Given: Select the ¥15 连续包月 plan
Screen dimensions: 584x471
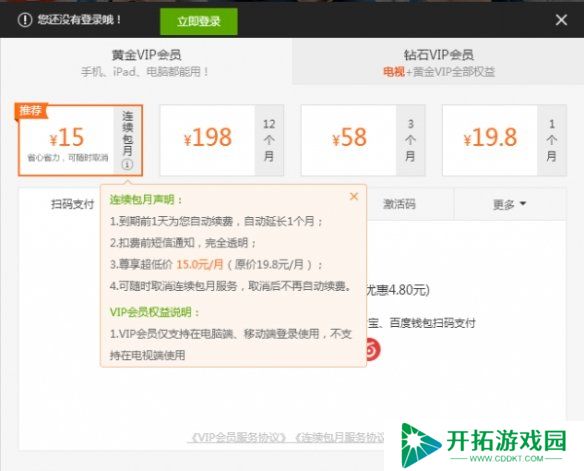Looking at the screenshot, I should tap(80, 140).
